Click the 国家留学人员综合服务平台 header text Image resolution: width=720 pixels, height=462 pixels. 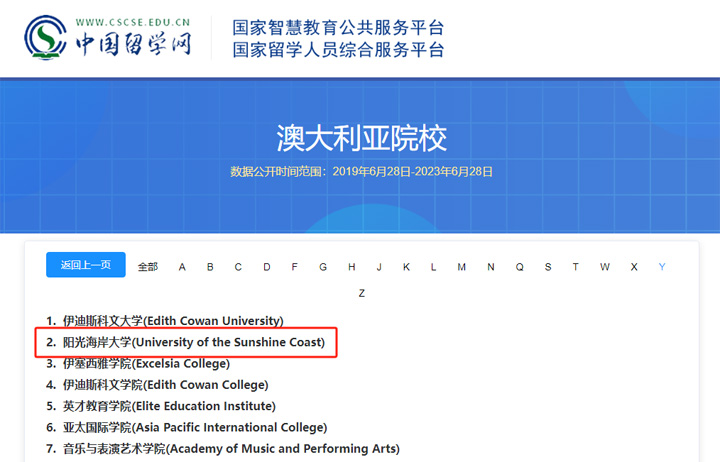[x=338, y=50]
